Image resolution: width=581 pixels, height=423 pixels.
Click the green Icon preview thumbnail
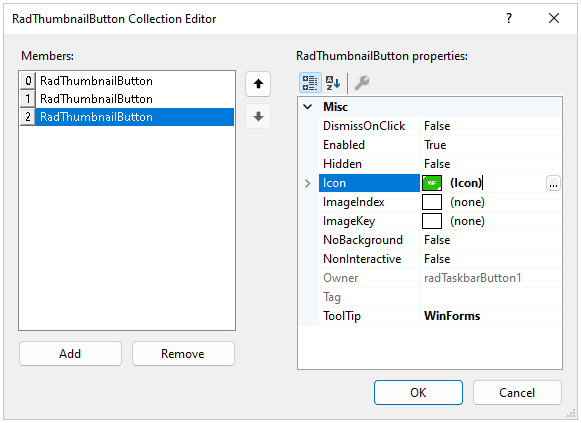click(432, 183)
